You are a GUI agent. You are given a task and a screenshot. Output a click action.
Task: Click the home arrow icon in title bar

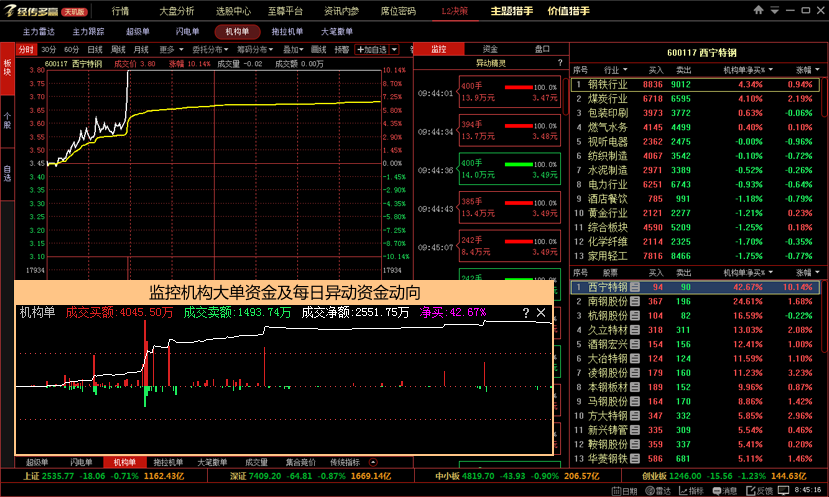pyautogui.click(x=759, y=10)
